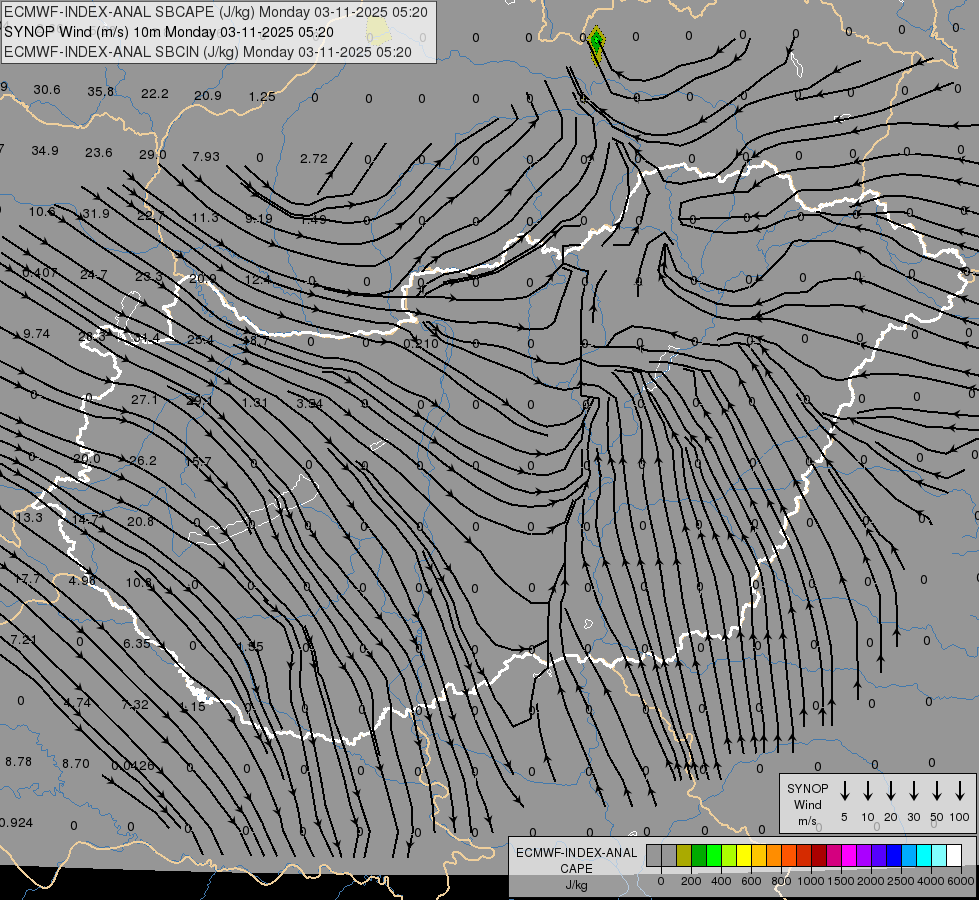Click the map value 30.6
Image resolution: width=979 pixels, height=900 pixels.
[x=47, y=90]
